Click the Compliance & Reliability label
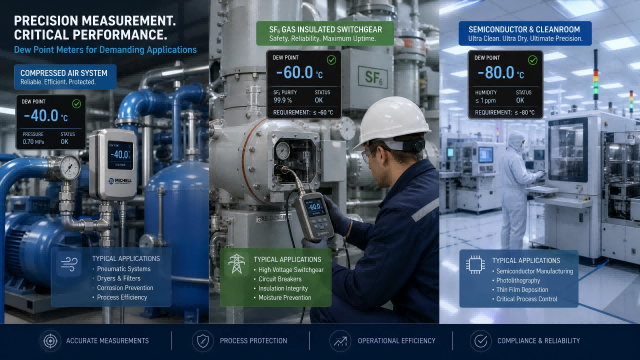This screenshot has height=360, width=640. click(x=538, y=341)
